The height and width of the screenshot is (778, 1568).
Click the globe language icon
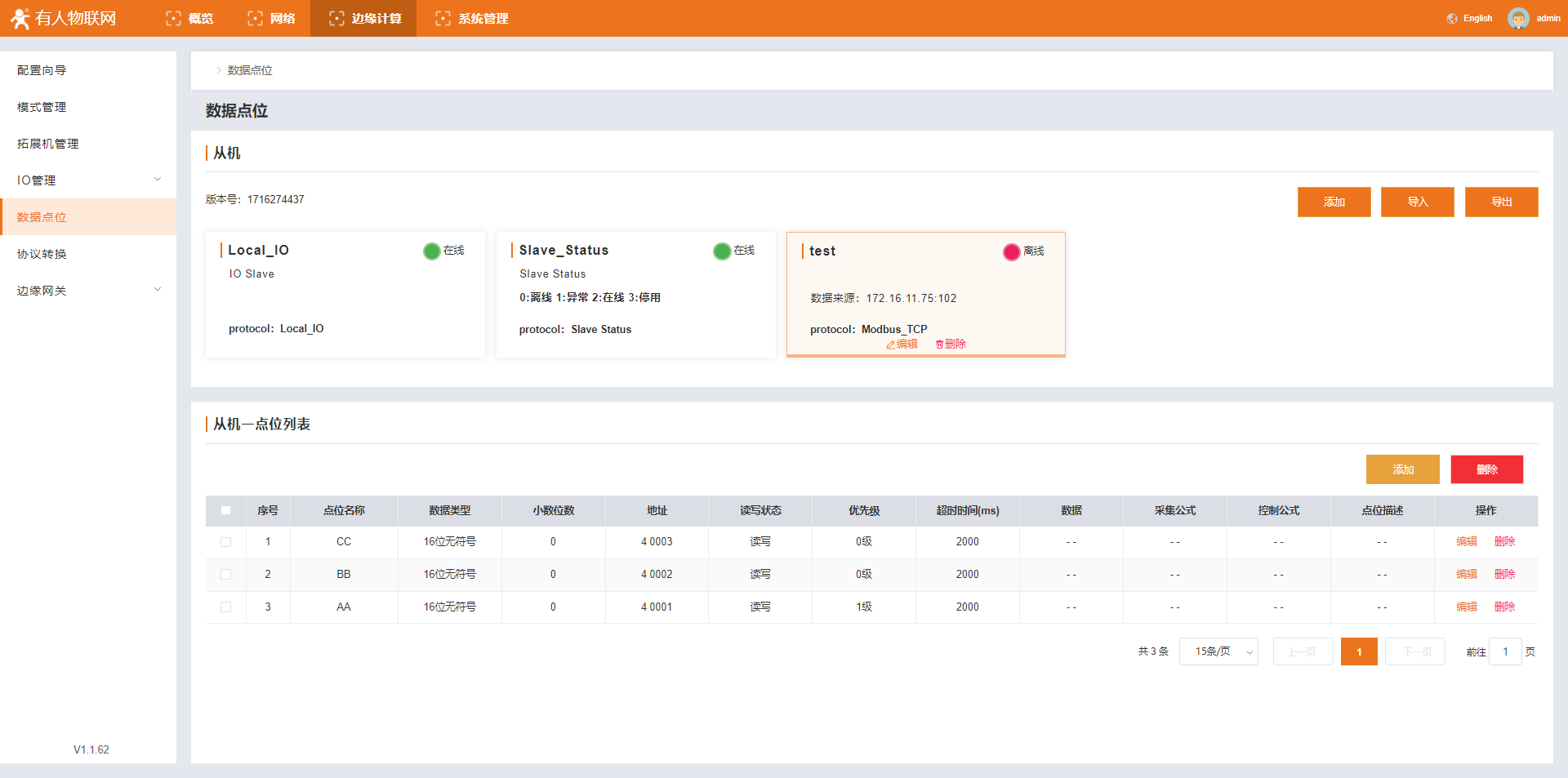(x=1451, y=19)
